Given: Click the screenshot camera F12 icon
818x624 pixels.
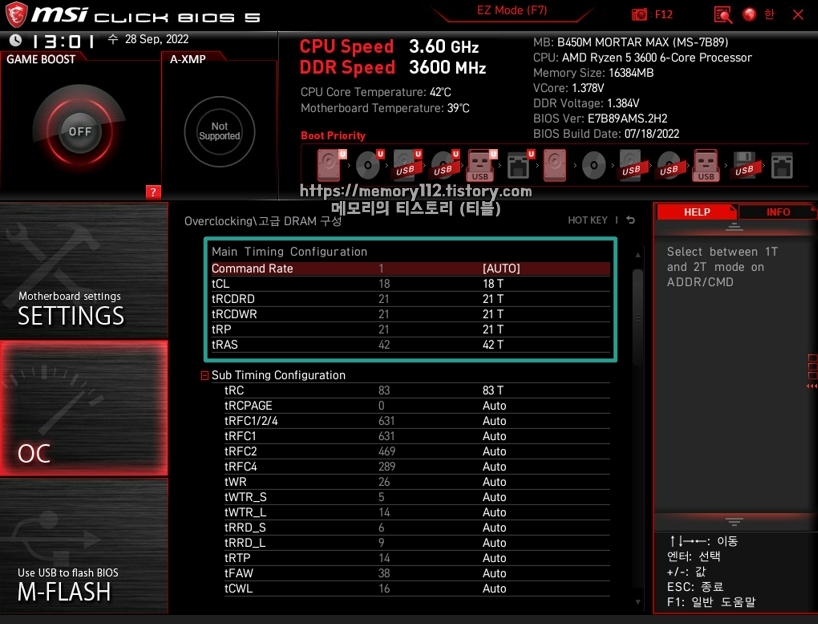Looking at the screenshot, I should pos(639,15).
